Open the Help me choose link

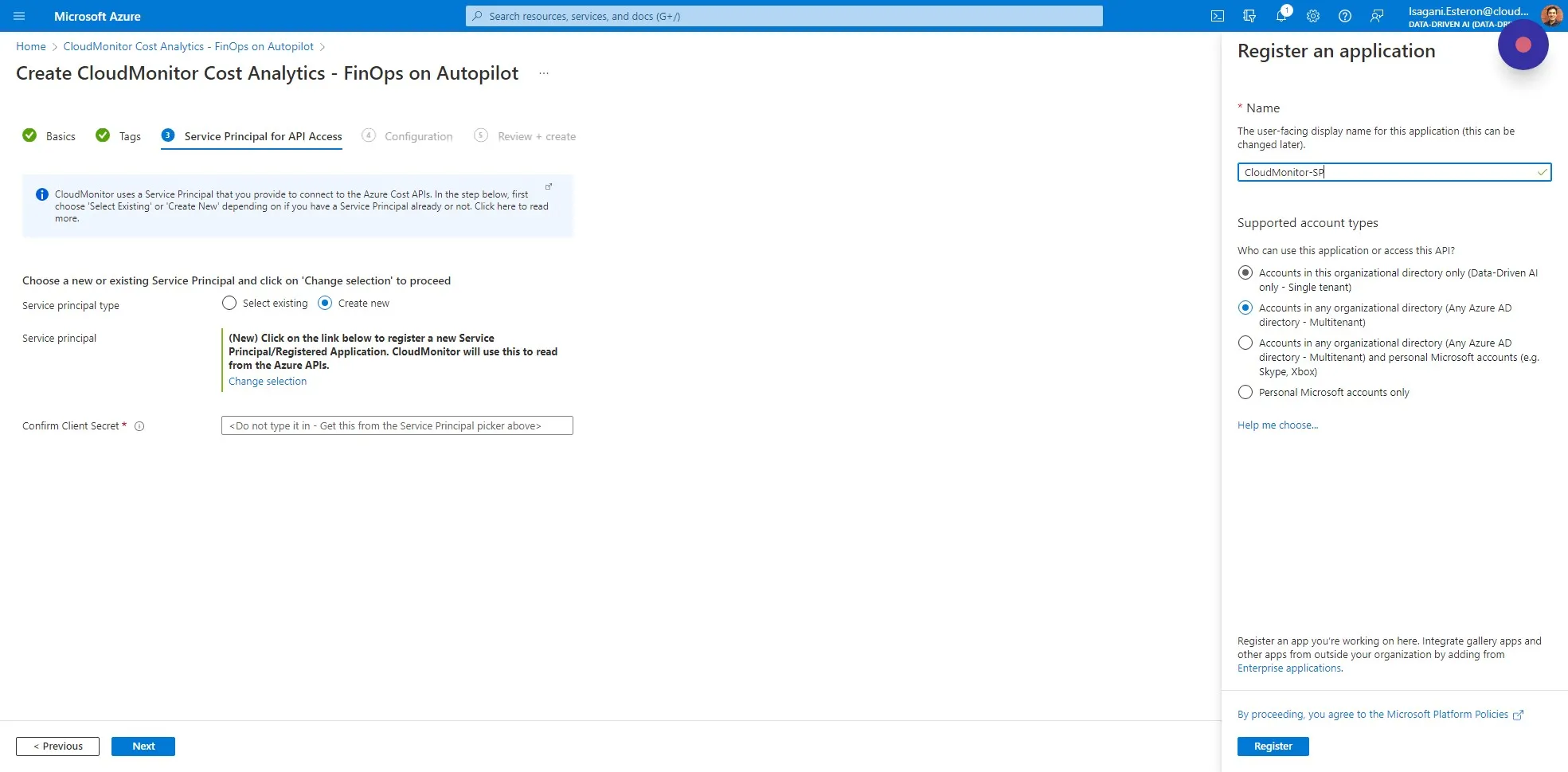1277,425
